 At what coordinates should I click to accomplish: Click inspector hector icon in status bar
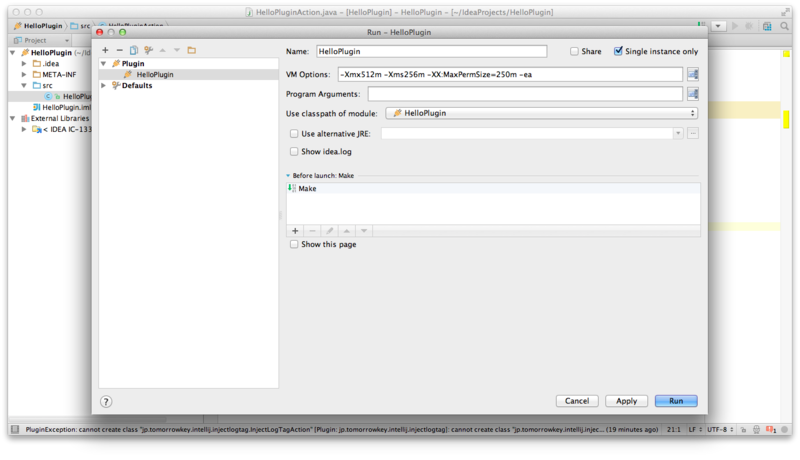pos(757,429)
